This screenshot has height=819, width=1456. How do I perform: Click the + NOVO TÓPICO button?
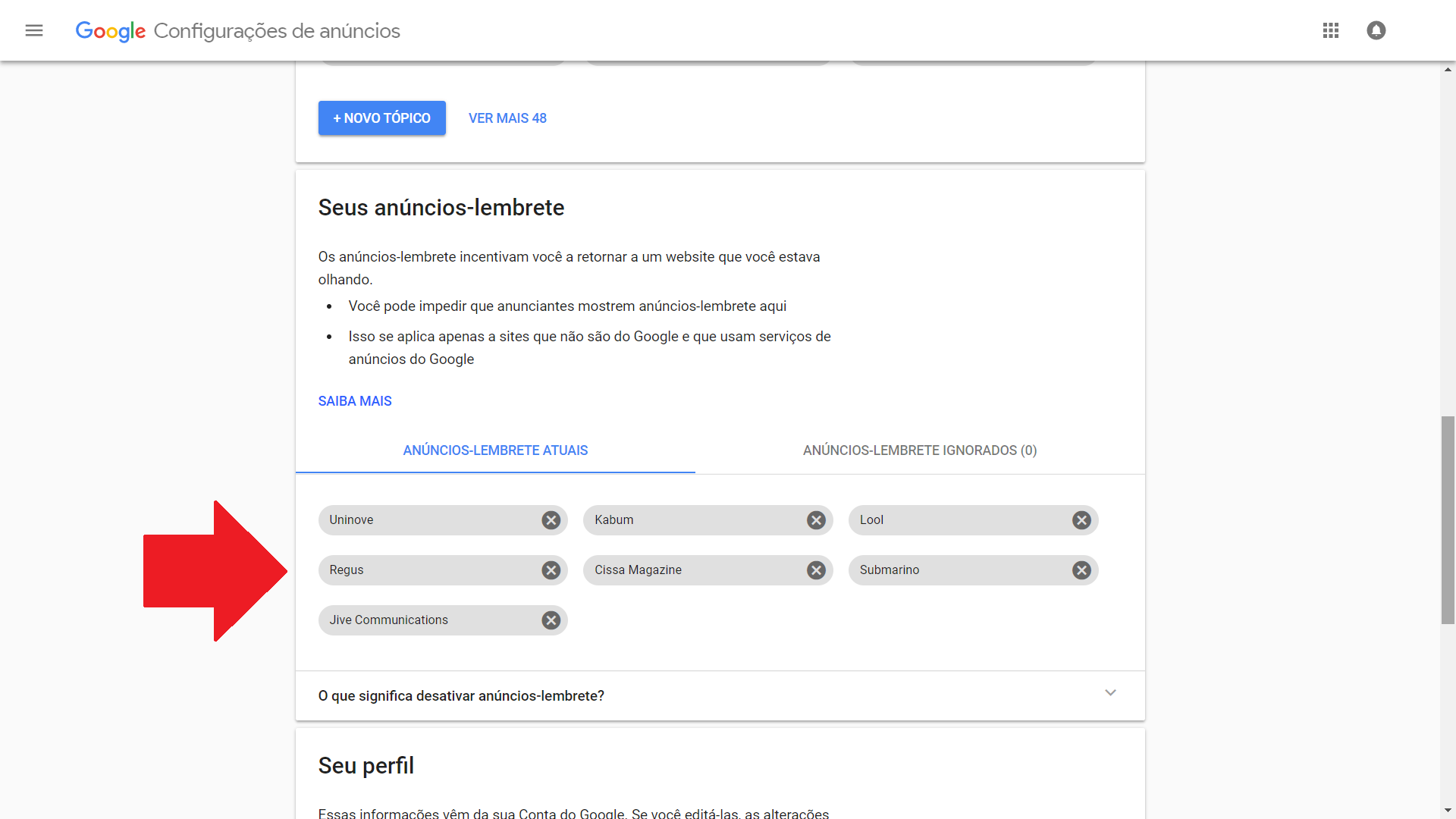[382, 118]
